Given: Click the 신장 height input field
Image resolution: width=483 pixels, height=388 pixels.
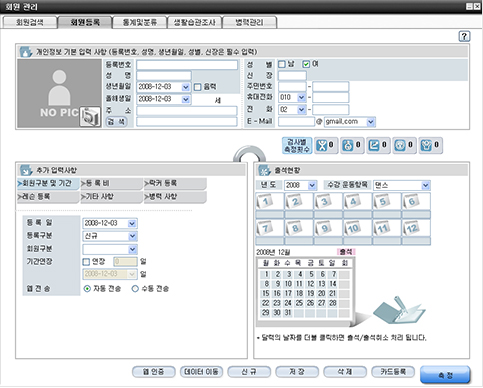Looking at the screenshot, I should pos(292,76).
